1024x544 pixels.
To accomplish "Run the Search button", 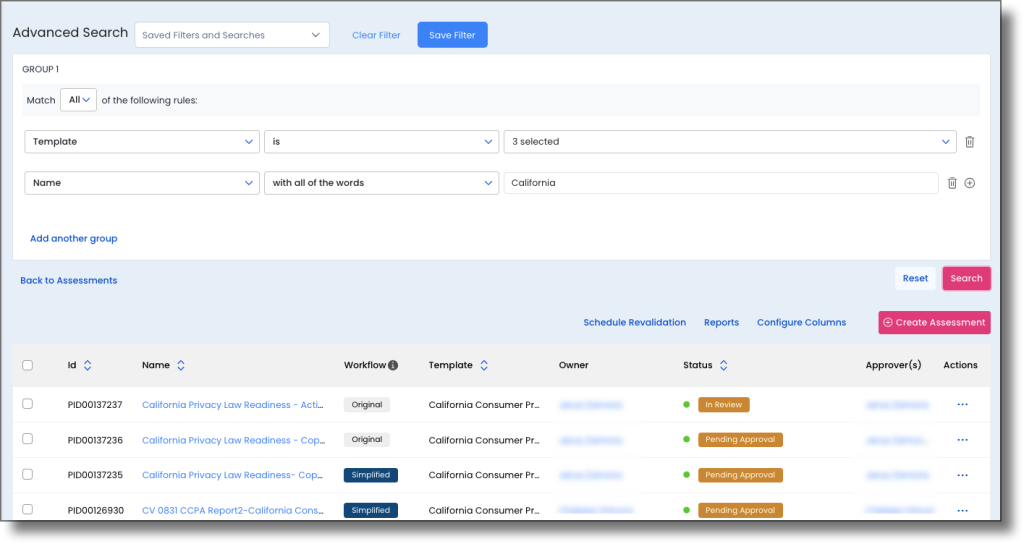I will point(967,278).
